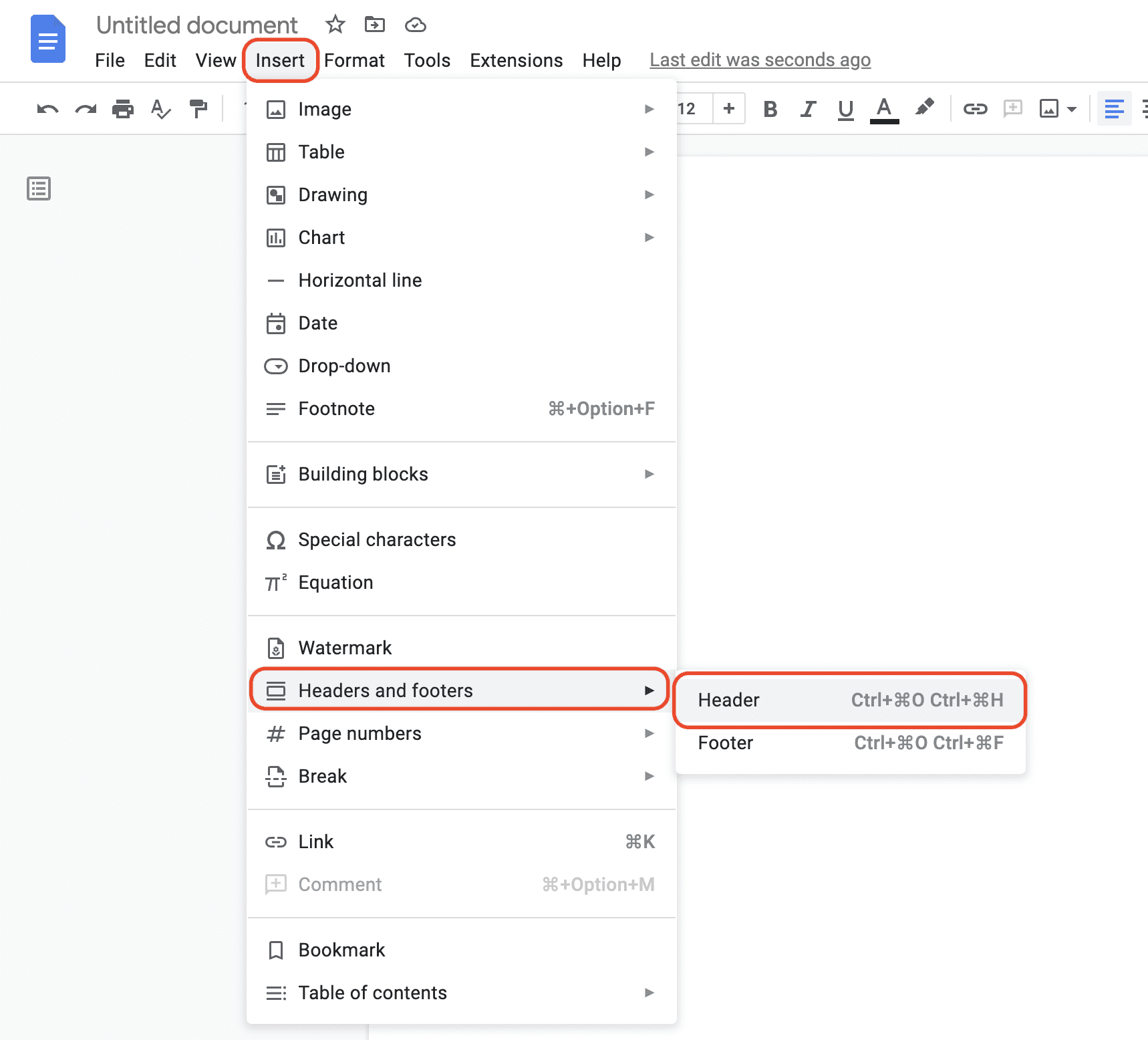Click the Insert link icon in the toolbar
This screenshot has width=1148, height=1040.
(x=974, y=109)
